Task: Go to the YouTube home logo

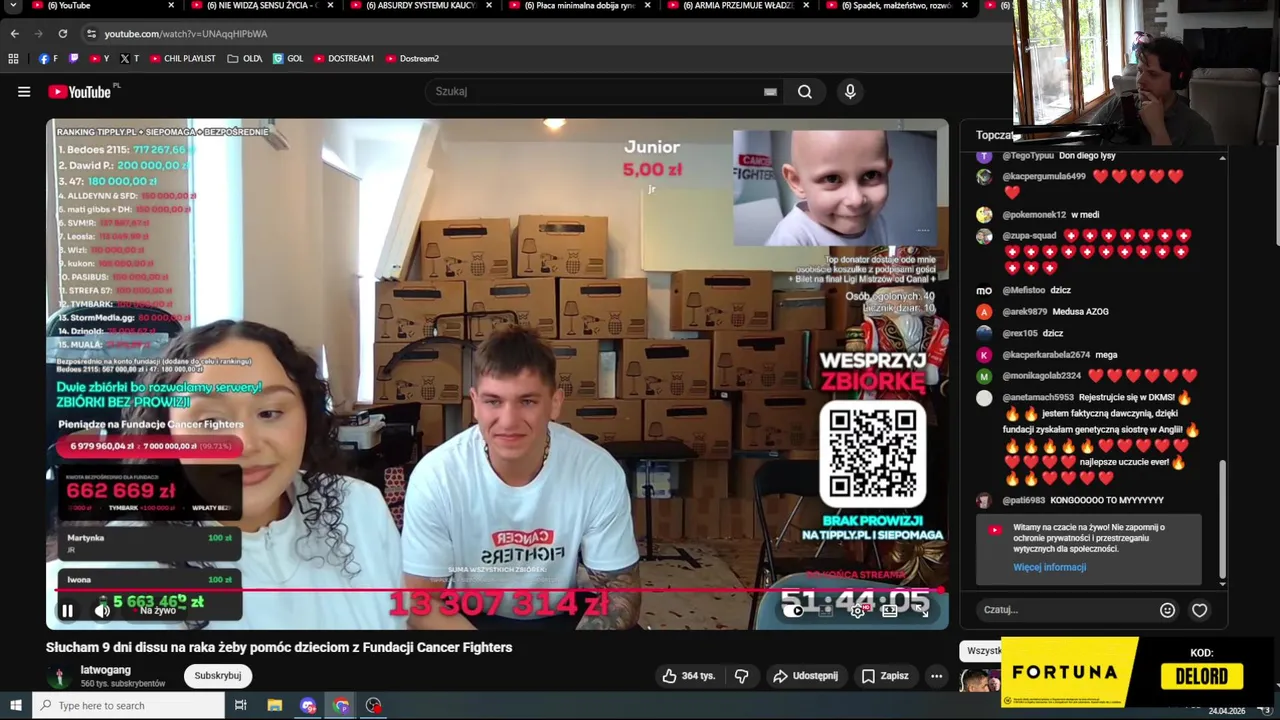Action: click(x=79, y=92)
